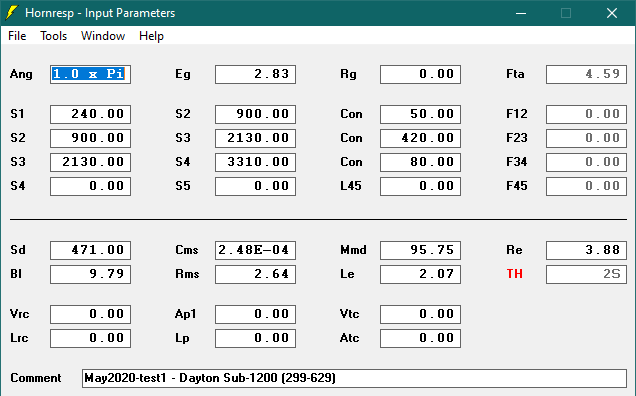Open the Tools menu

pyautogui.click(x=53, y=36)
